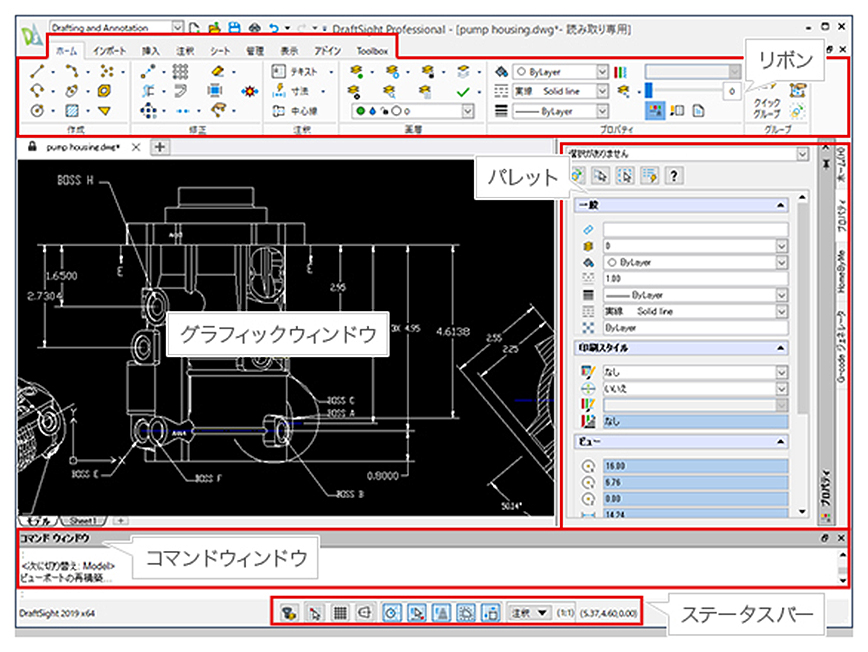Switch to the Sheet1 layout tab
The image size is (868, 652).
click(x=82, y=519)
